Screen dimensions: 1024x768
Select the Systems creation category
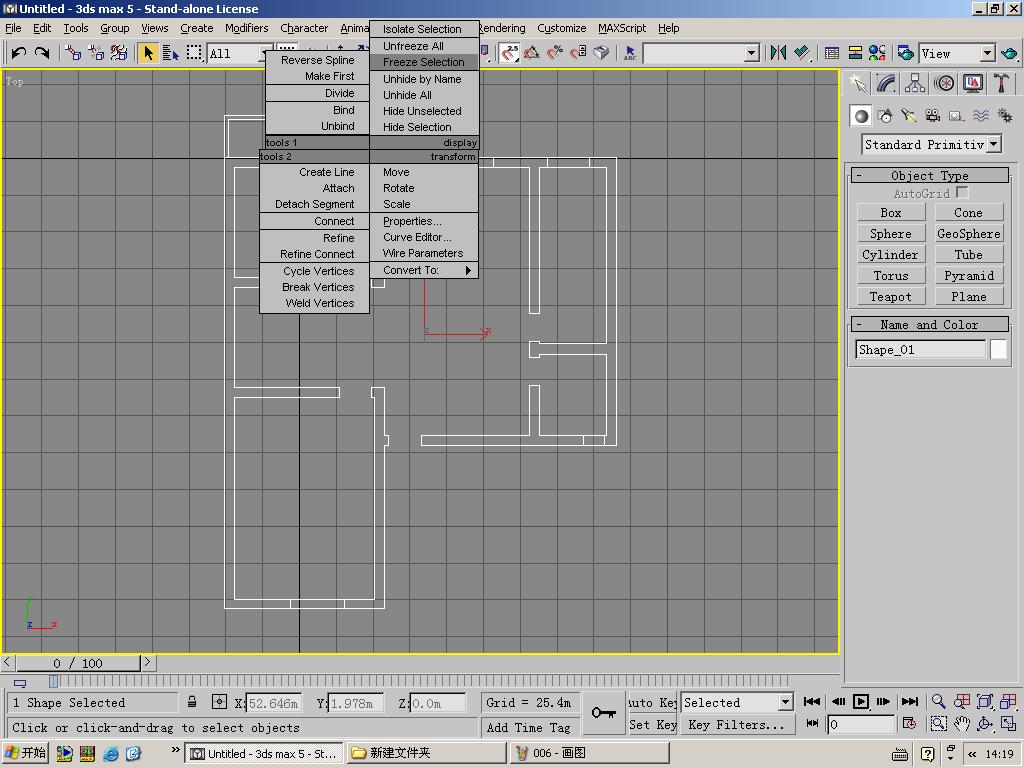pyautogui.click(x=1004, y=116)
